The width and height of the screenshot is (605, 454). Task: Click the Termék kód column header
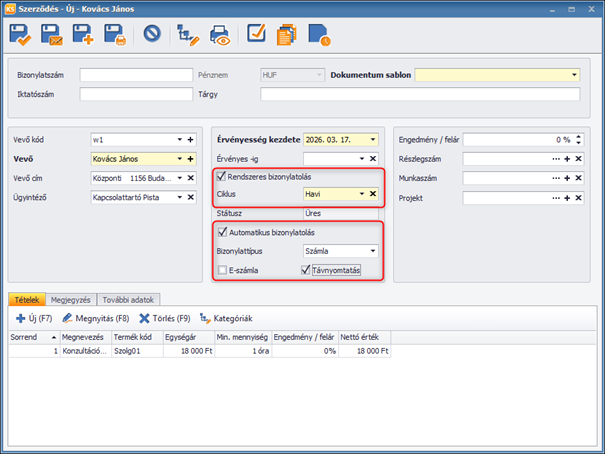point(137,337)
